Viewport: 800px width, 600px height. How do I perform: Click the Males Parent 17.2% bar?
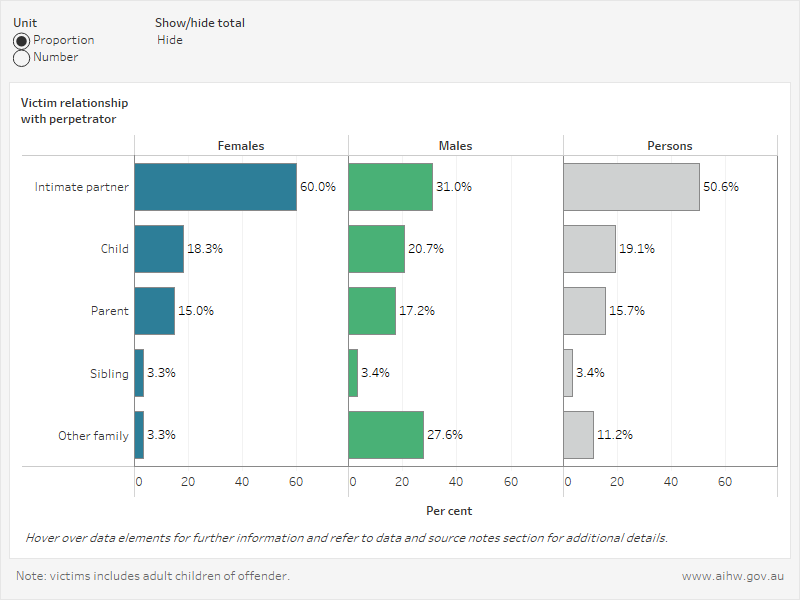pyautogui.click(x=373, y=310)
